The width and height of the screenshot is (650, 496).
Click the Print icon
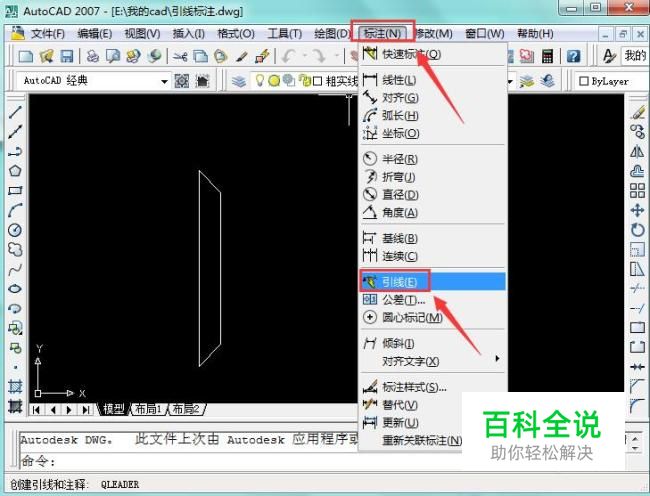[93, 56]
